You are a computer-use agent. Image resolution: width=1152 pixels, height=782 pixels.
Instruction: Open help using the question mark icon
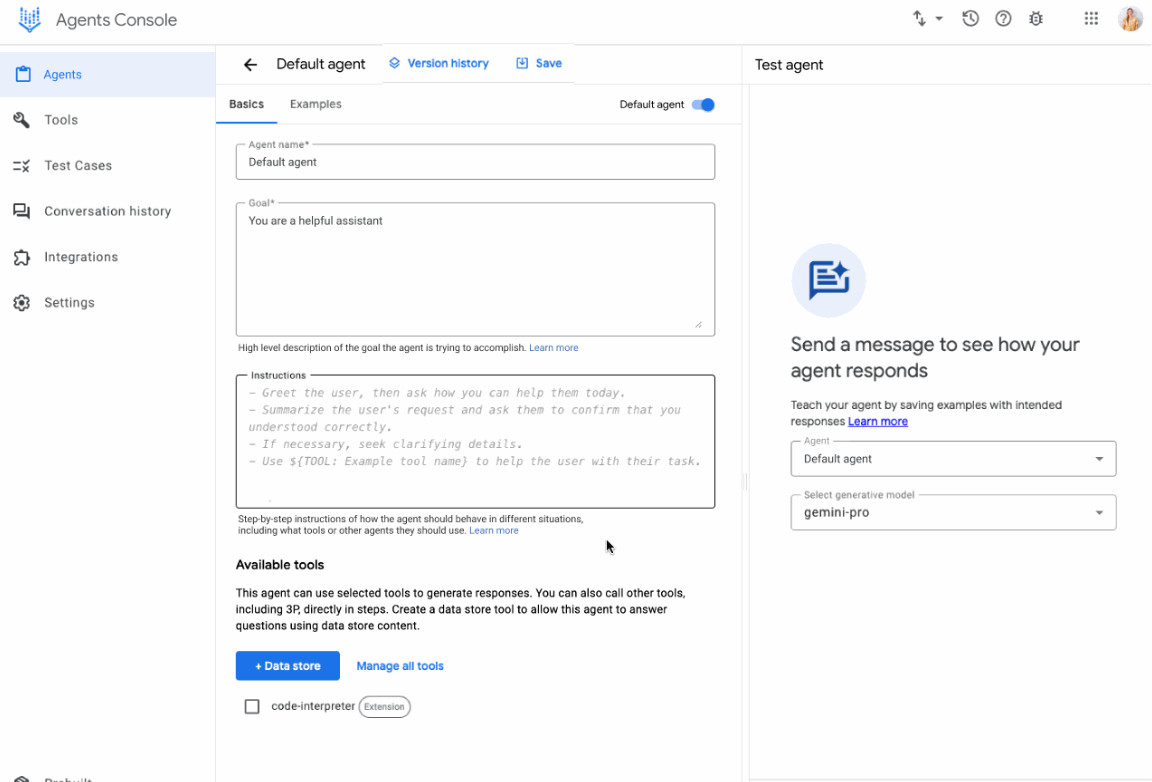pos(1003,18)
